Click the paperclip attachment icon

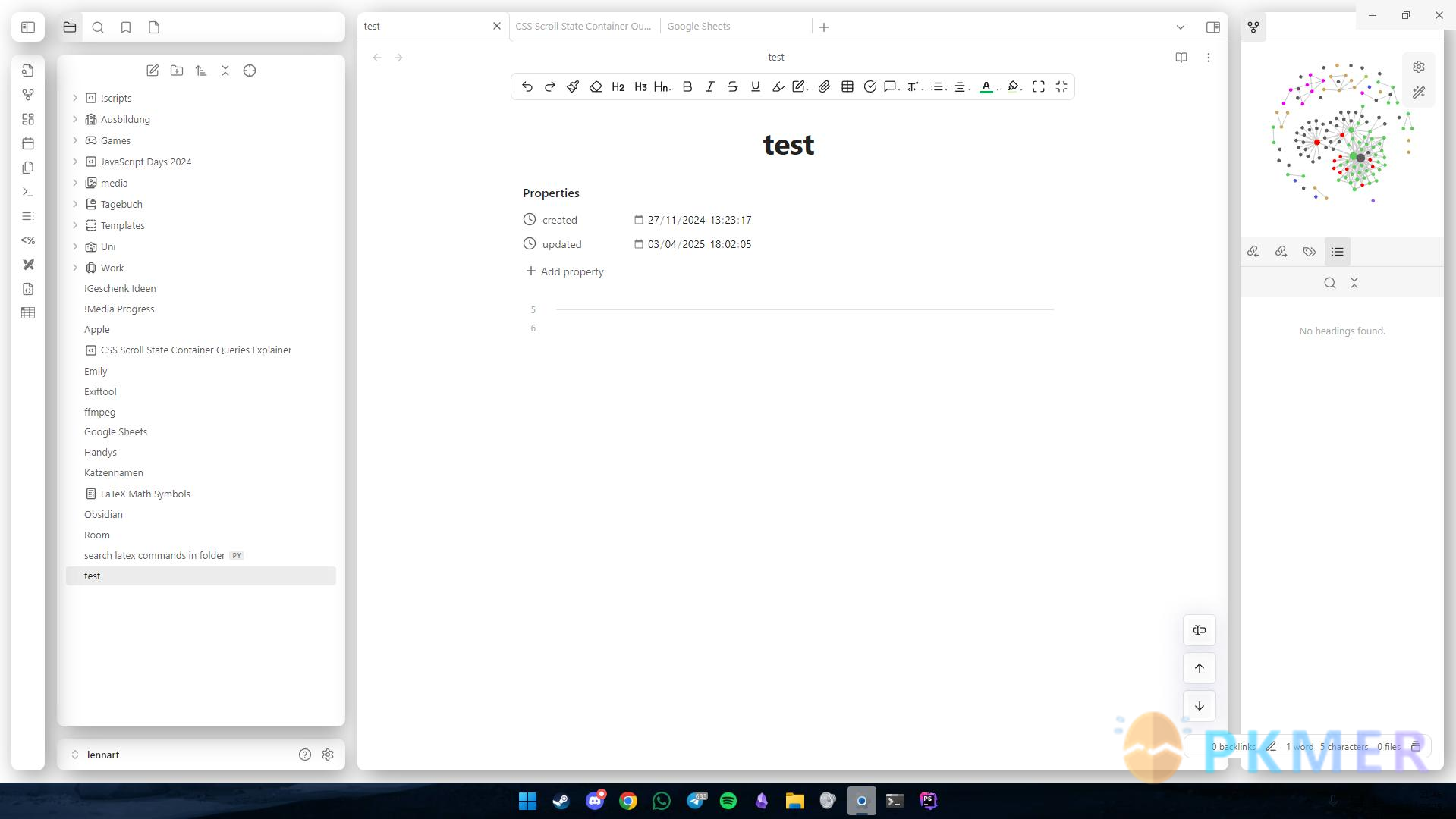click(824, 87)
